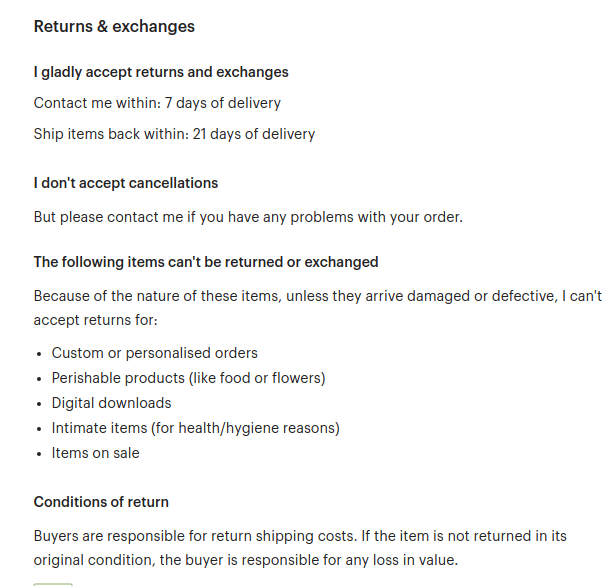Click the 'original condition, the buyer' text line
This screenshot has width=616, height=586.
(x=246, y=560)
